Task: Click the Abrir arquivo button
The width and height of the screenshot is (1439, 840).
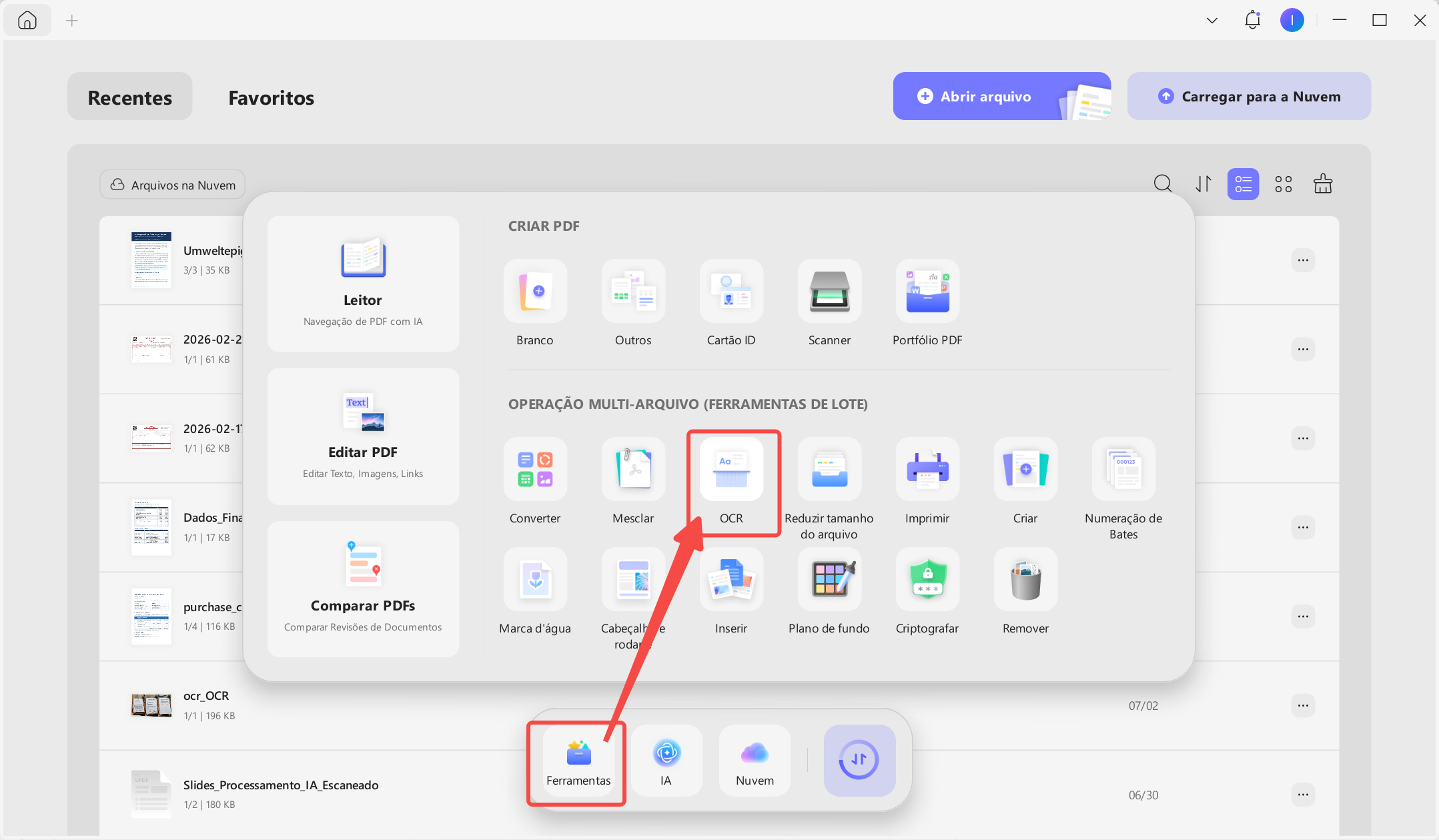Action: (x=1002, y=96)
